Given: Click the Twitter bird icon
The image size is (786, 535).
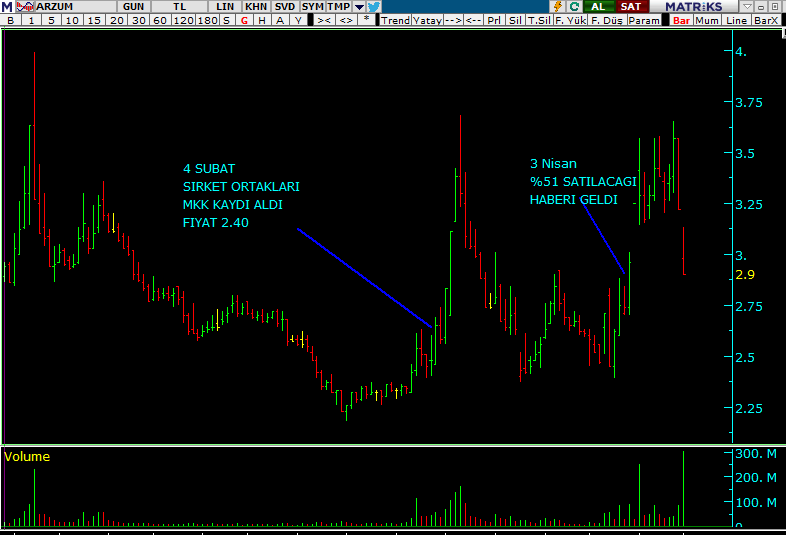Looking at the screenshot, I should click(x=373, y=6).
